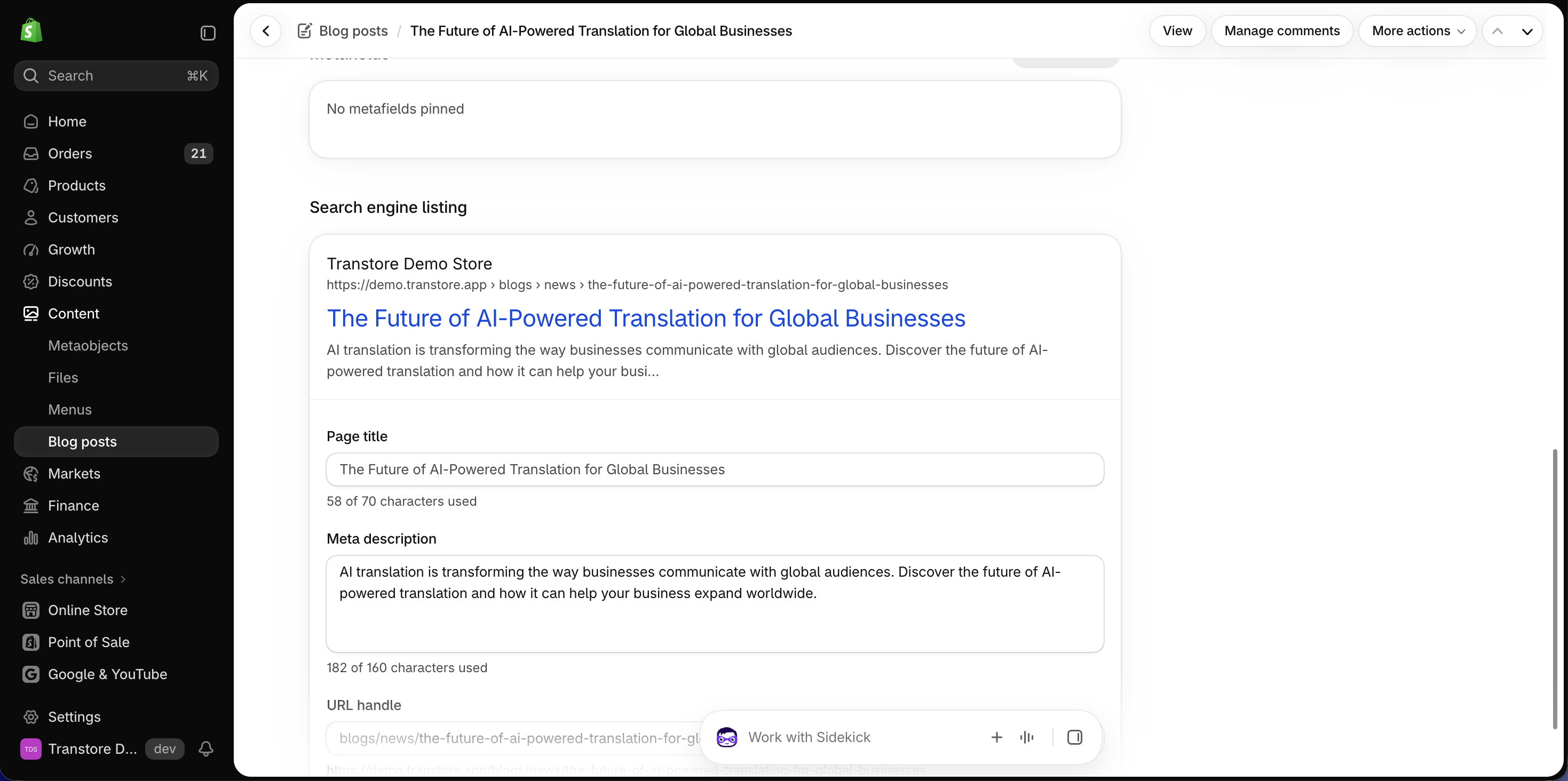This screenshot has width=1568, height=781.
Task: Select Blog posts in the sidebar
Action: pyautogui.click(x=116, y=442)
